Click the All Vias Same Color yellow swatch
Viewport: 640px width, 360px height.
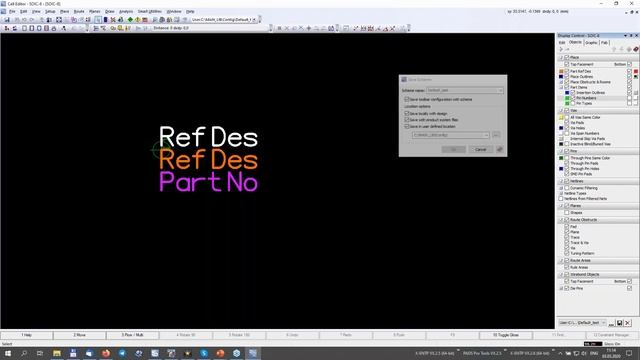point(561,117)
